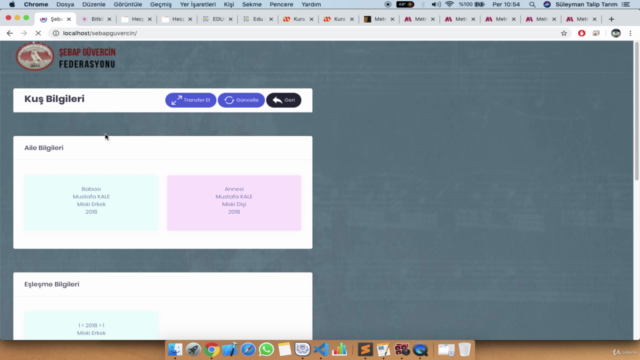Open the Siri icon in menu bar
The height and width of the screenshot is (360, 640).
(x=547, y=4)
